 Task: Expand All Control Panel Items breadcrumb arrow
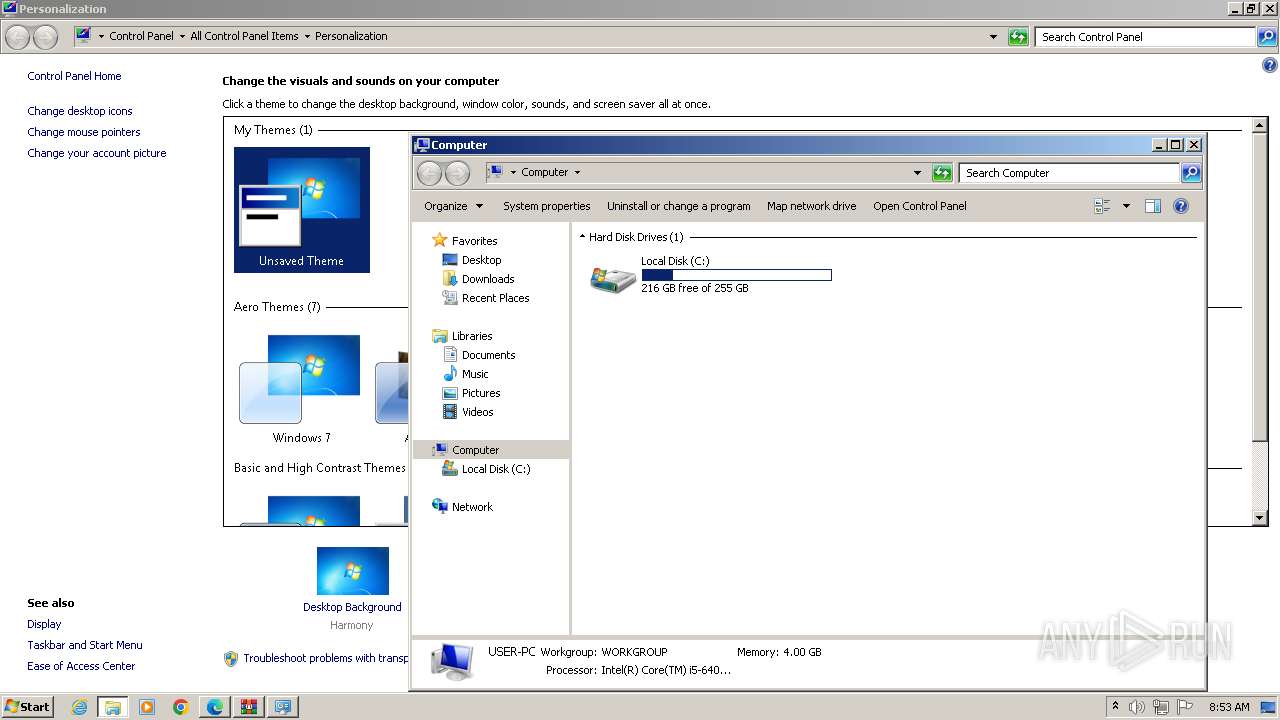coord(307,36)
